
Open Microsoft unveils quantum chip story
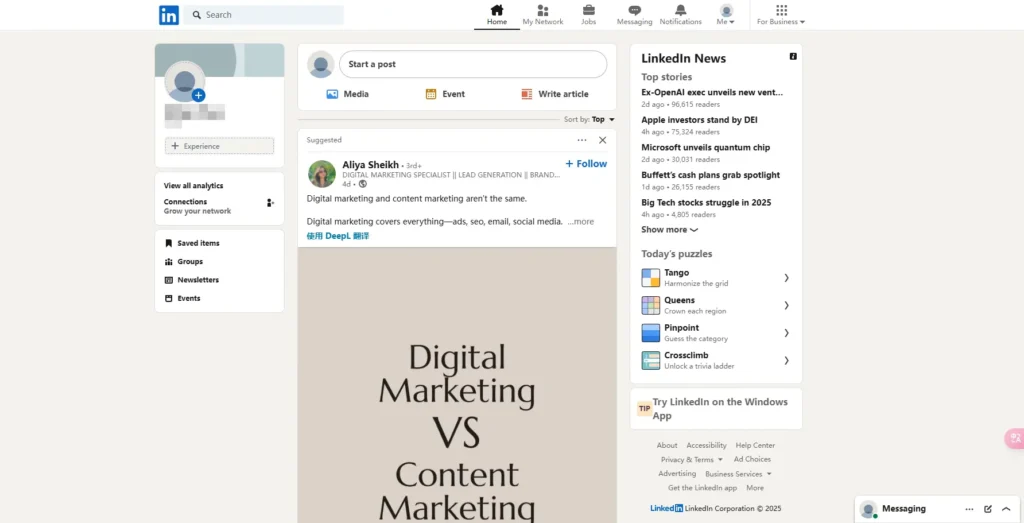coord(705,147)
